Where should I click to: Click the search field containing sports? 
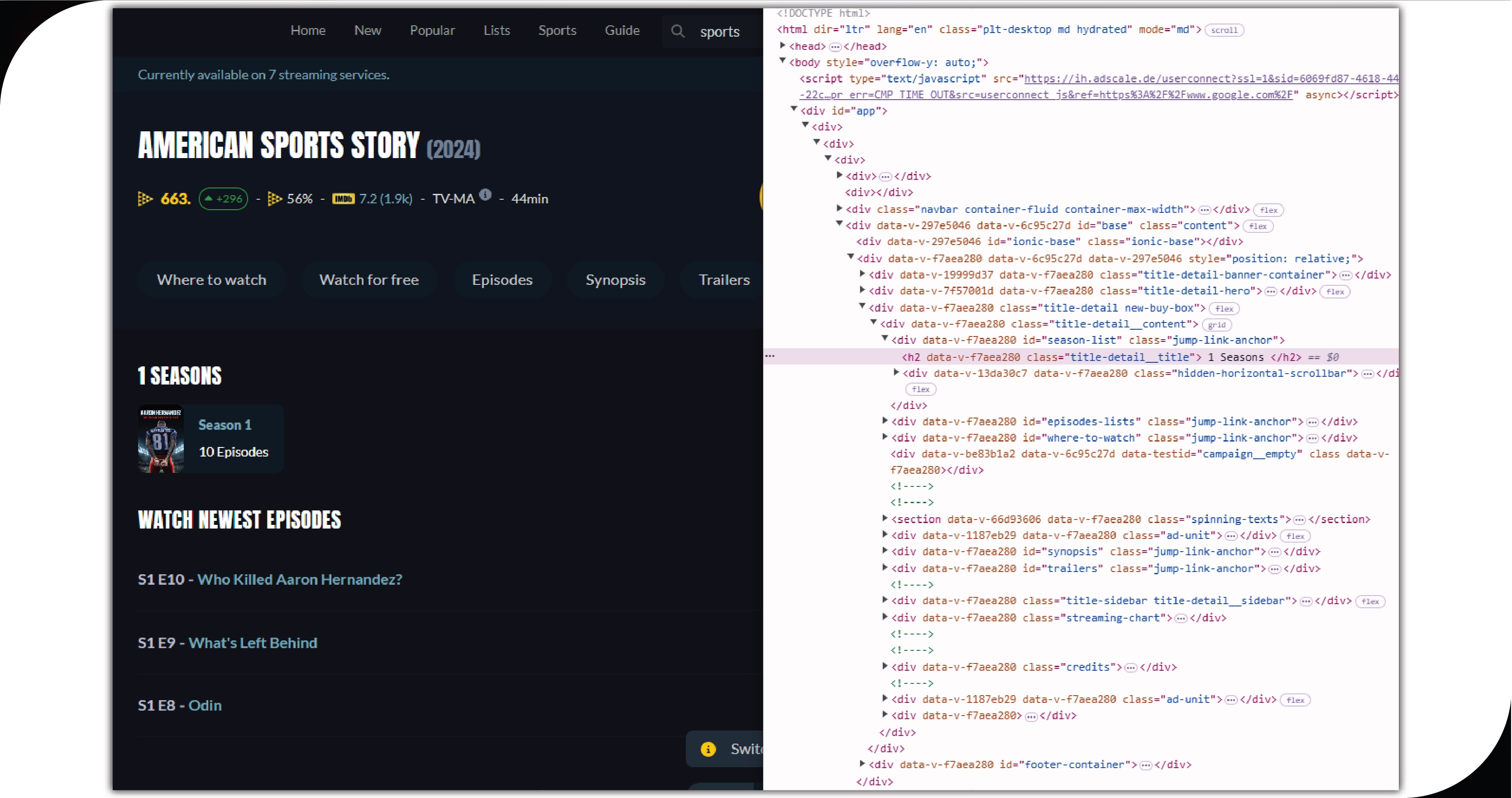pos(720,32)
